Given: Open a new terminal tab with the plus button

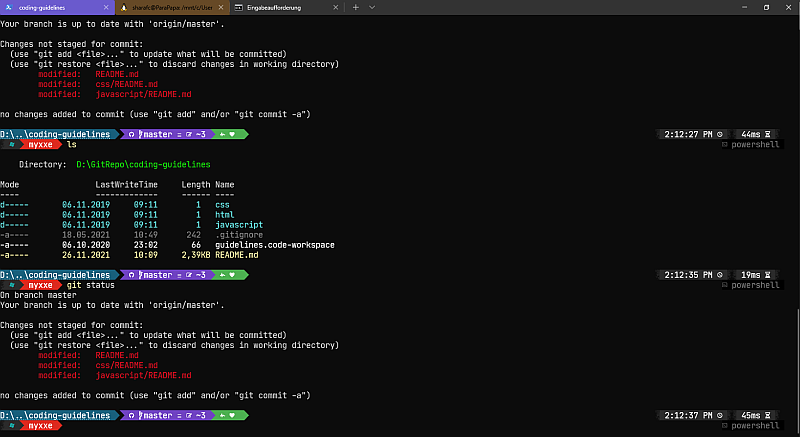Looking at the screenshot, I should pos(356,8).
